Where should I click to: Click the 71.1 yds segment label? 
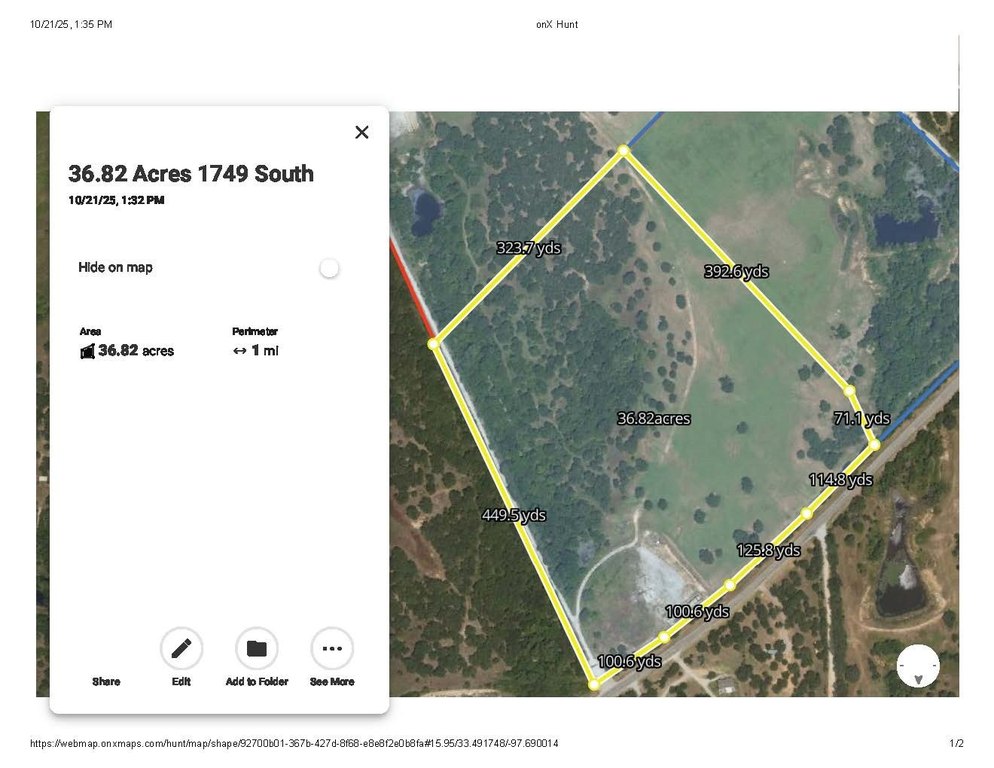click(x=862, y=419)
